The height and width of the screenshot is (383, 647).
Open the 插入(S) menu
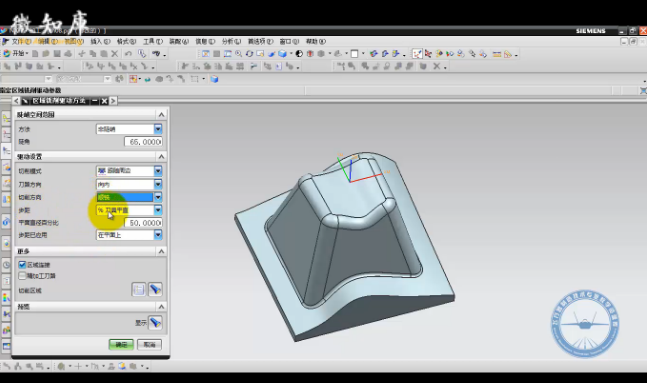[x=100, y=41]
